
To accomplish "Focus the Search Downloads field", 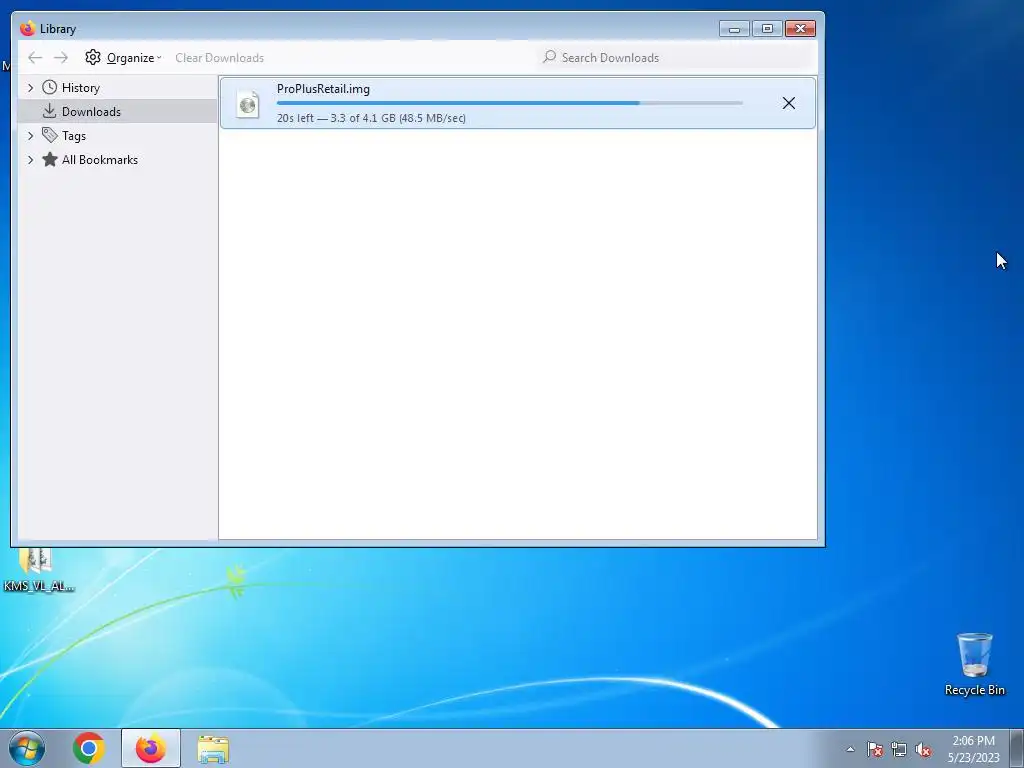I will [675, 57].
